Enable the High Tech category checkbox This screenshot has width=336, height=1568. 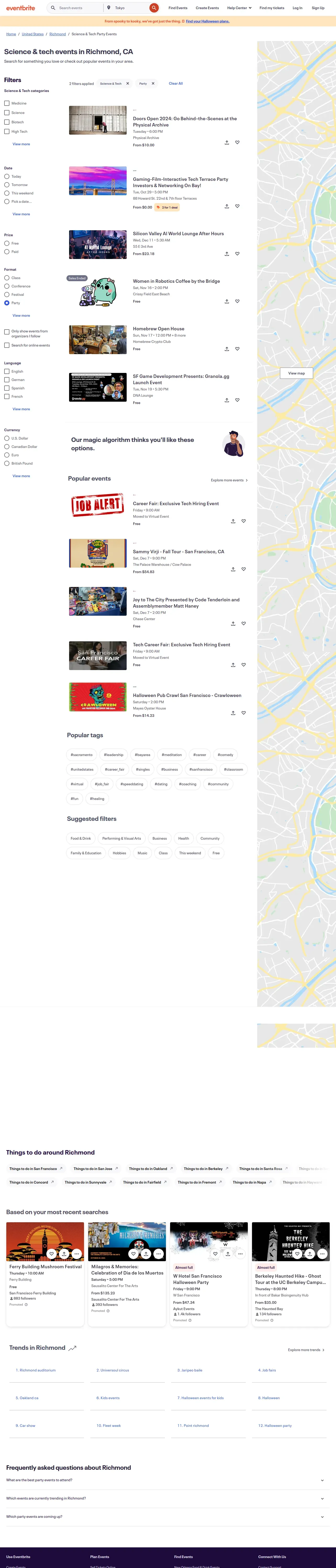7,131
